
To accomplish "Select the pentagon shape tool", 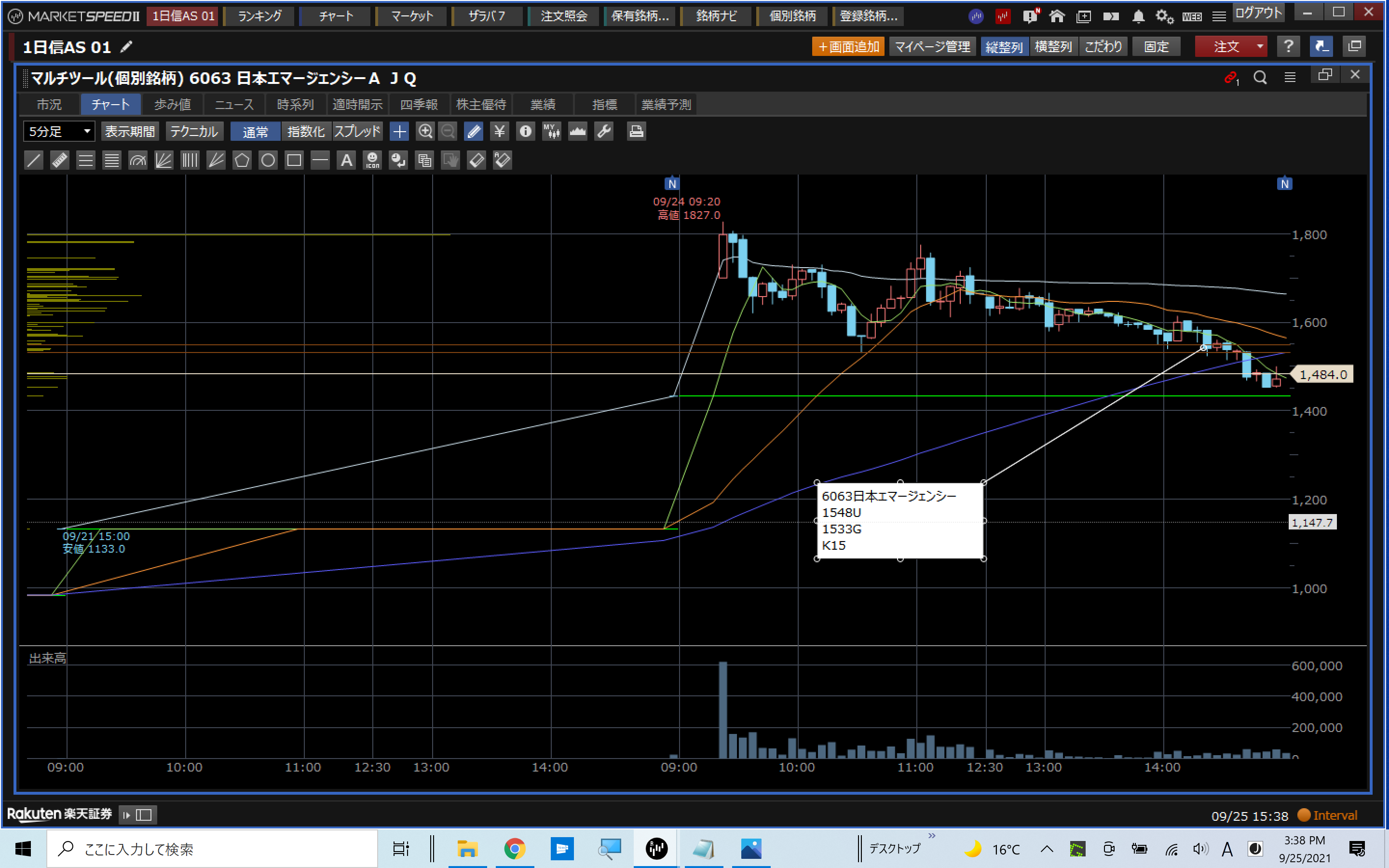I will coord(242,160).
